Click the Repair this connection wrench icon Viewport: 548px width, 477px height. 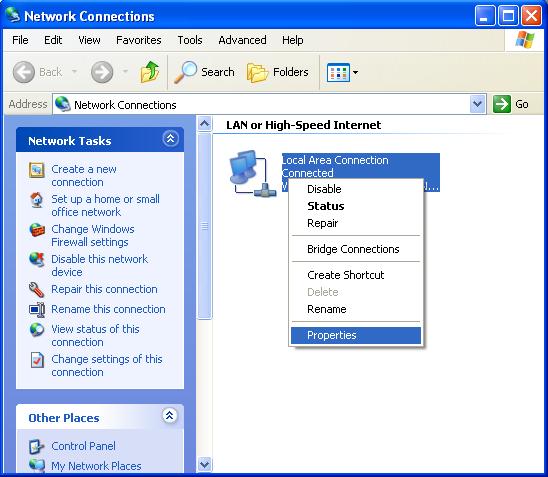click(x=36, y=290)
